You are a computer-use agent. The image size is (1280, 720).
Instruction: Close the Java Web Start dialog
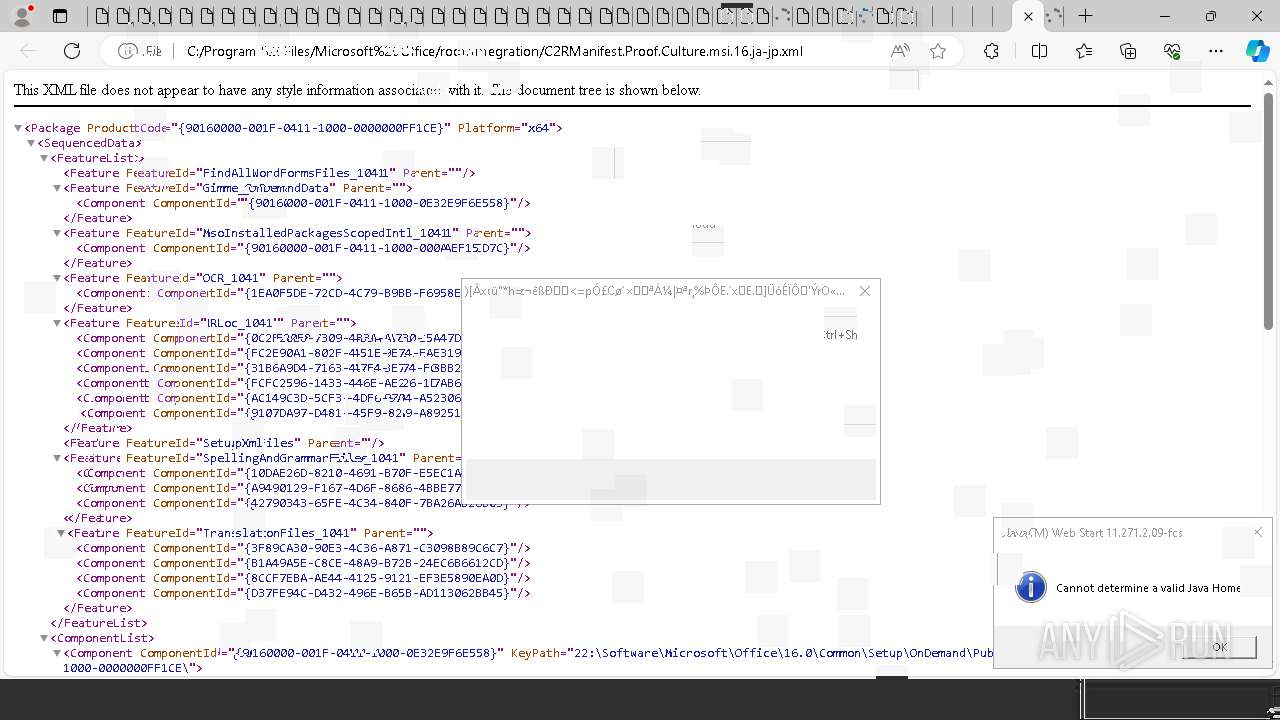(1258, 532)
